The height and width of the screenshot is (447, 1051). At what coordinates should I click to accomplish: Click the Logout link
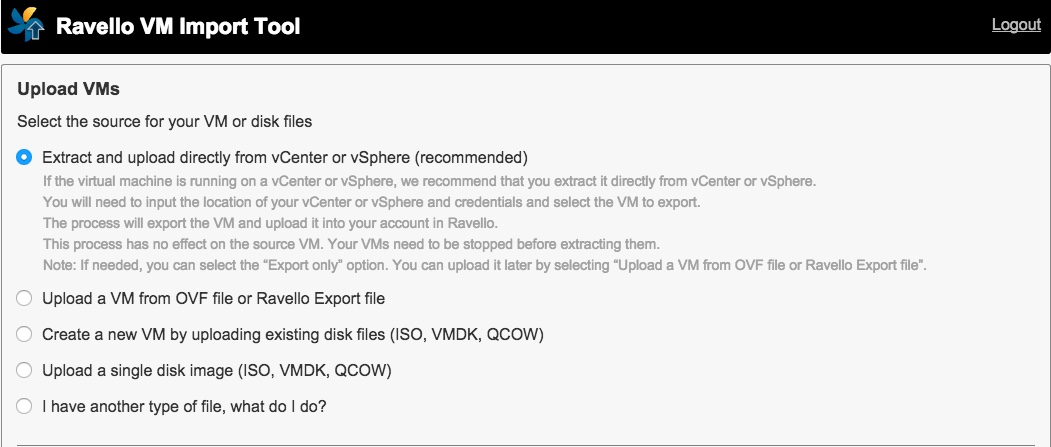[1016, 25]
